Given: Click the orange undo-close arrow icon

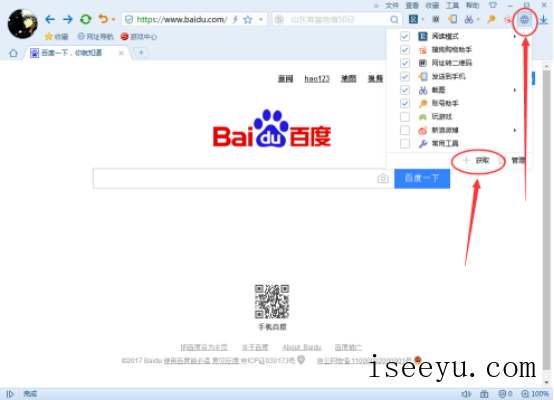Looking at the screenshot, I should [x=103, y=19].
